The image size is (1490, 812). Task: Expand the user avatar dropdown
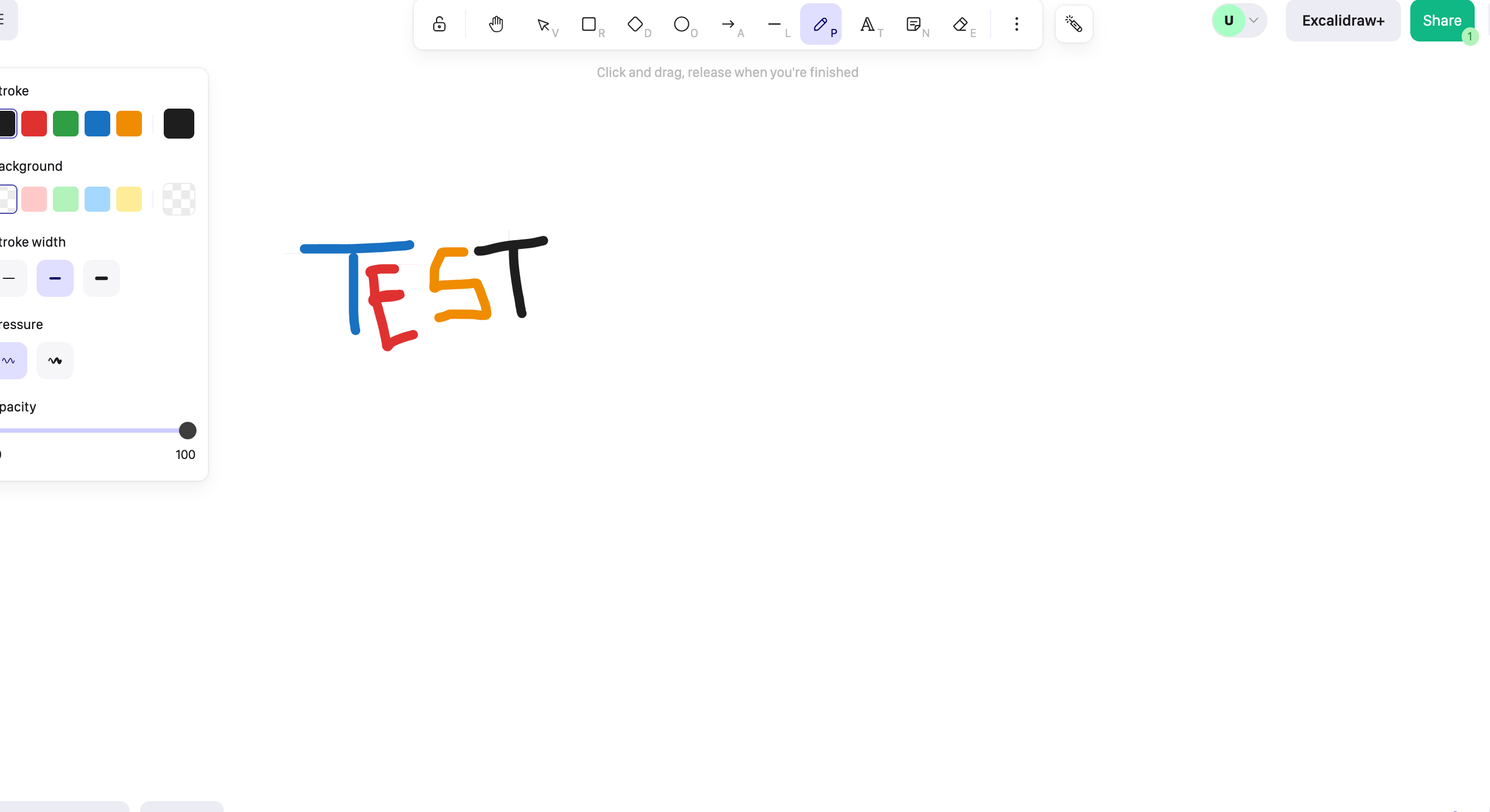tap(1253, 20)
